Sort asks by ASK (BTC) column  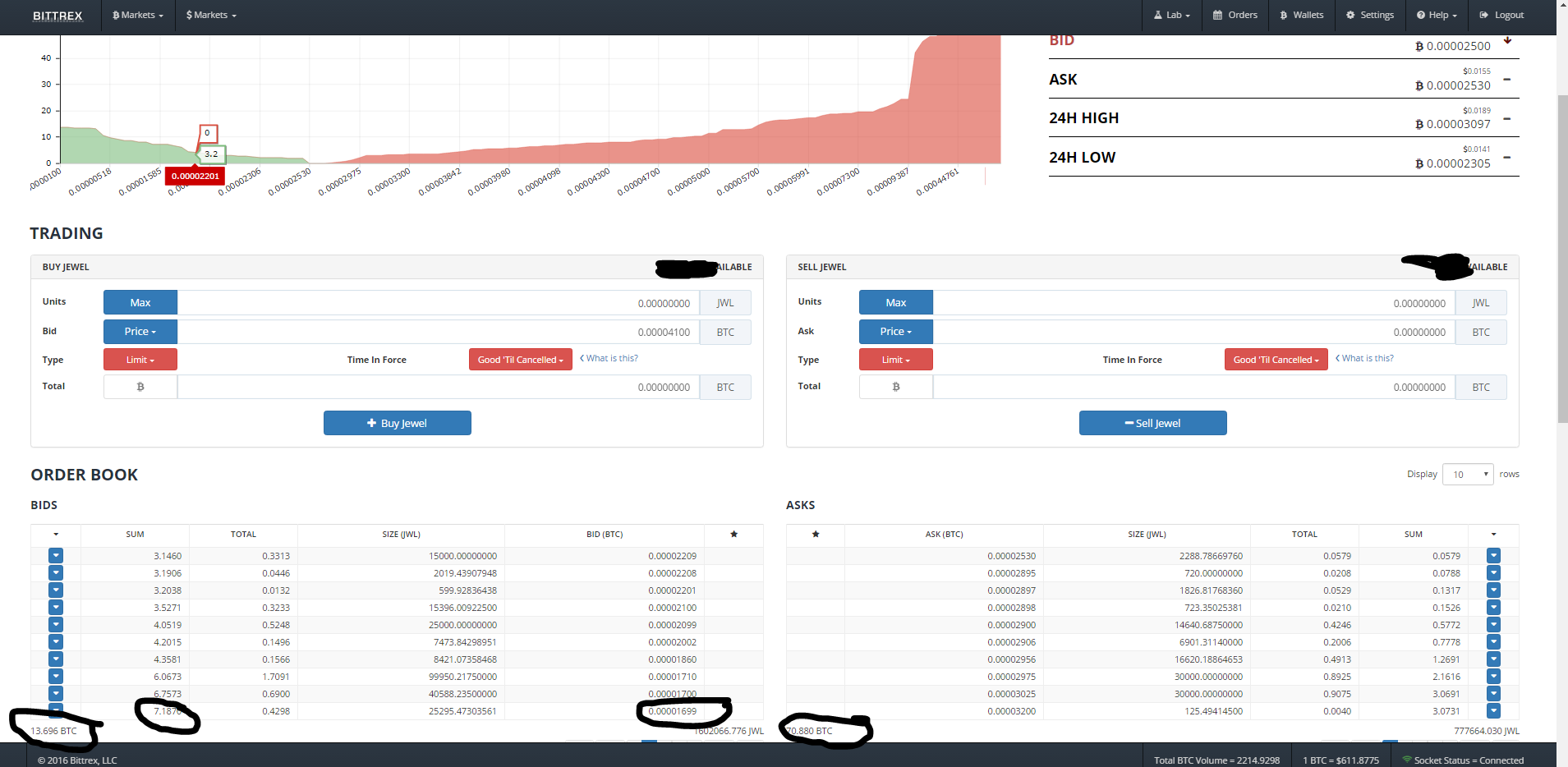pyautogui.click(x=944, y=535)
